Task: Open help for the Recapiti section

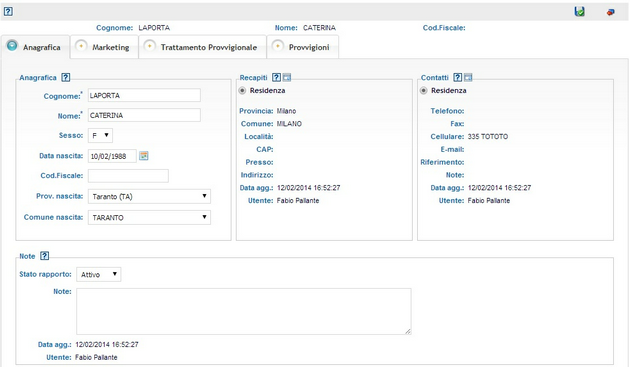Action: pyautogui.click(x=276, y=77)
